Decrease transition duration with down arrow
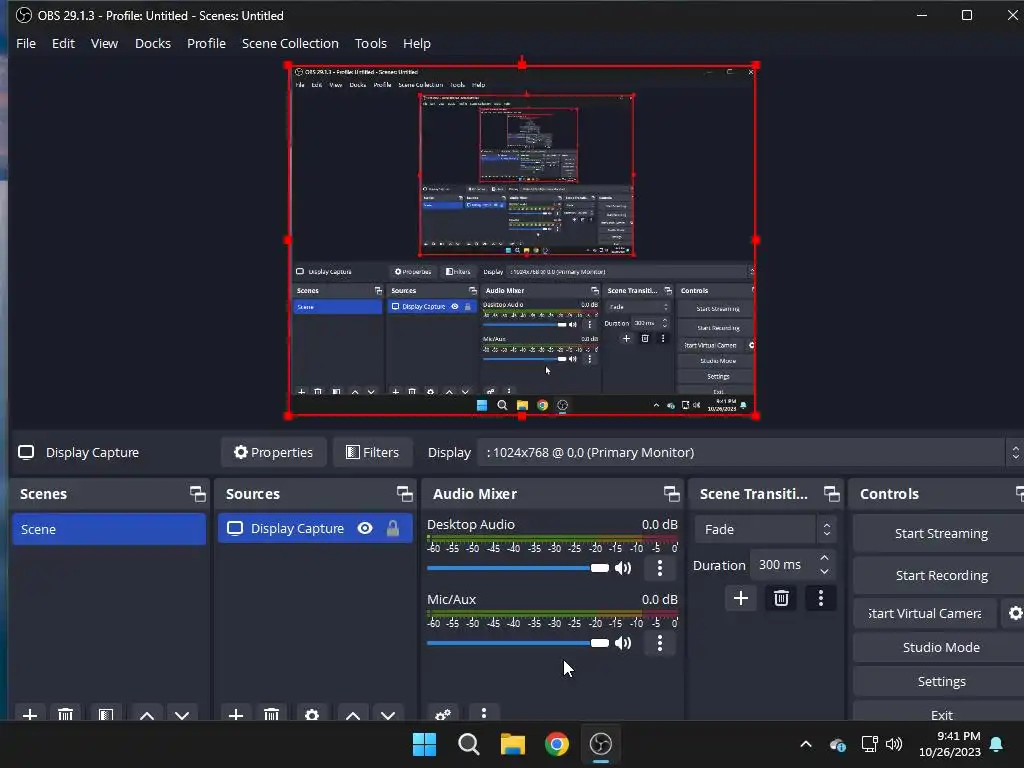Image resolution: width=1024 pixels, height=768 pixels. click(824, 571)
